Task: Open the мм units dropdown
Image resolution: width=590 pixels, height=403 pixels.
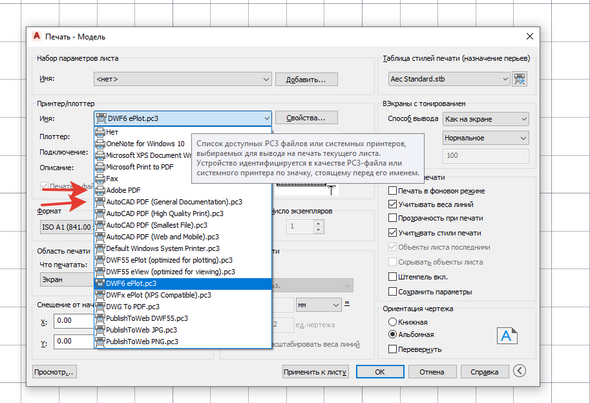Action: [x=319, y=305]
